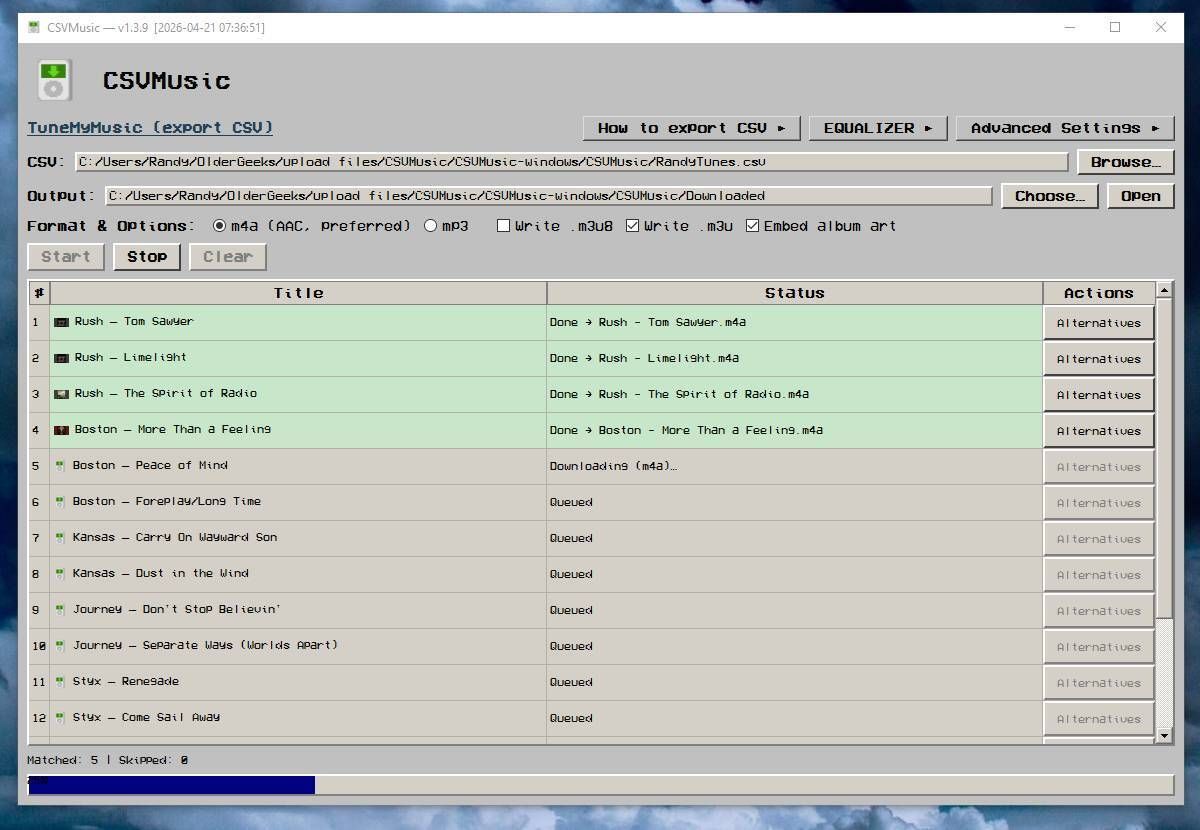Click the album art icon for Boston — More Than a Feeling
The height and width of the screenshot is (830, 1200).
62,430
